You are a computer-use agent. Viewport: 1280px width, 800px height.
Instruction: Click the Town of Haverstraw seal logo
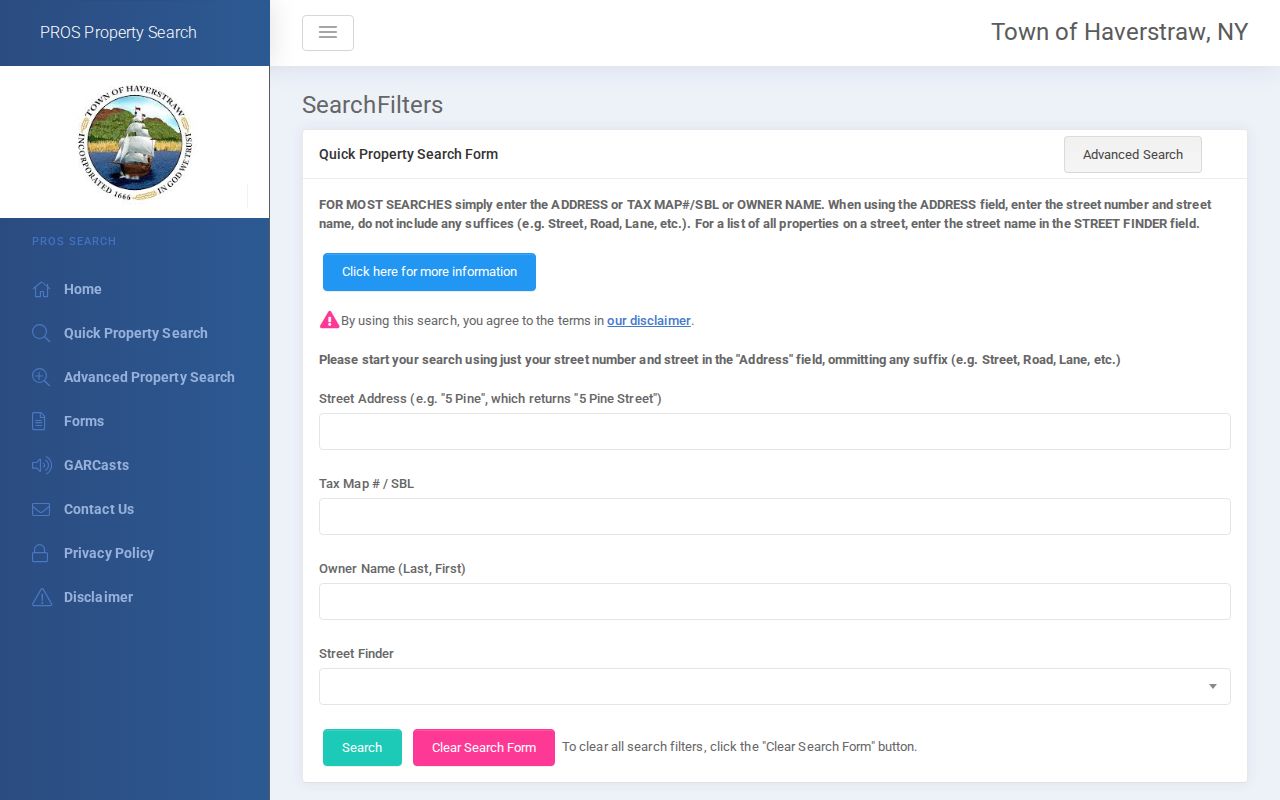tap(135, 142)
